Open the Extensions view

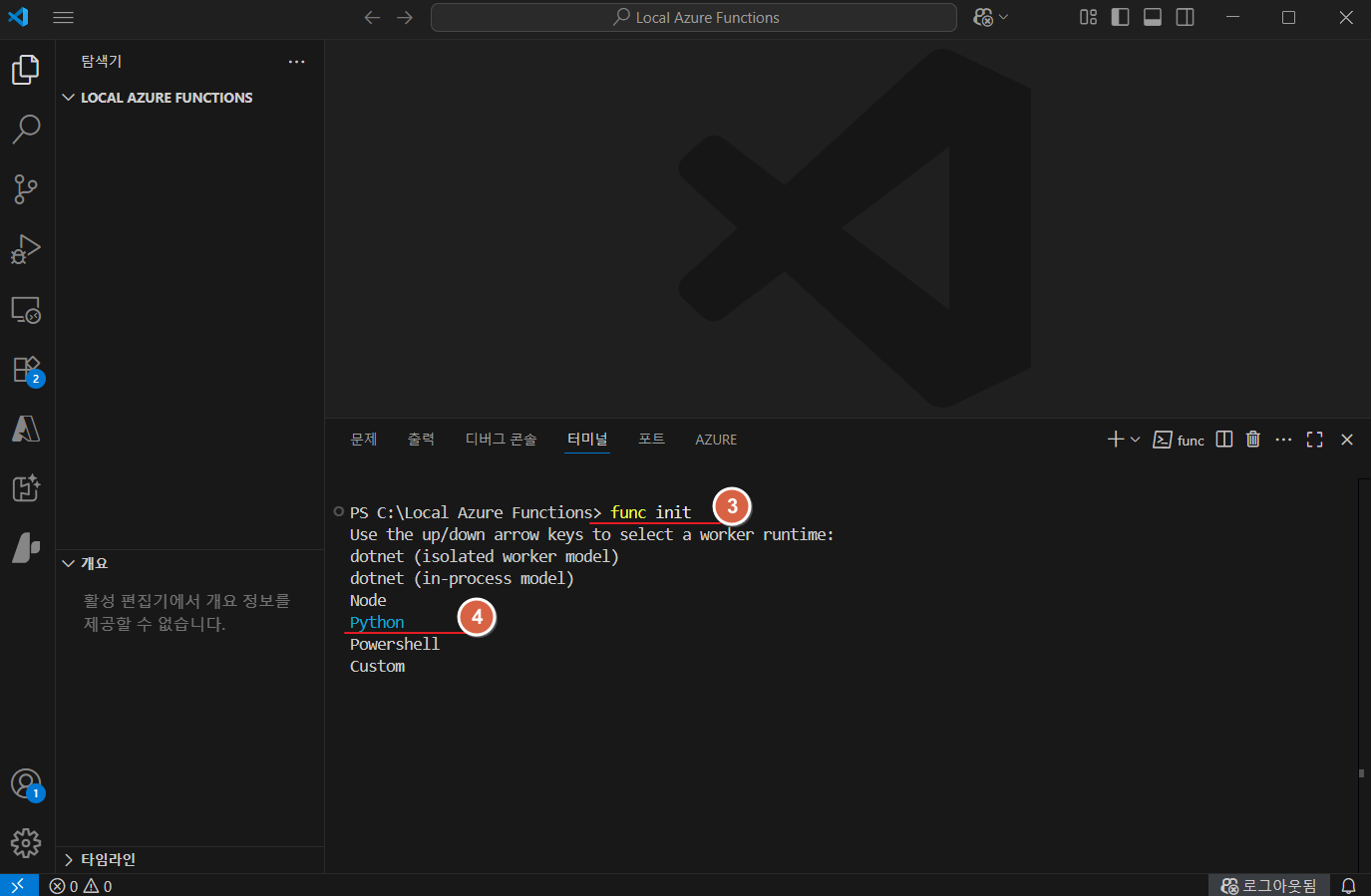(x=26, y=370)
